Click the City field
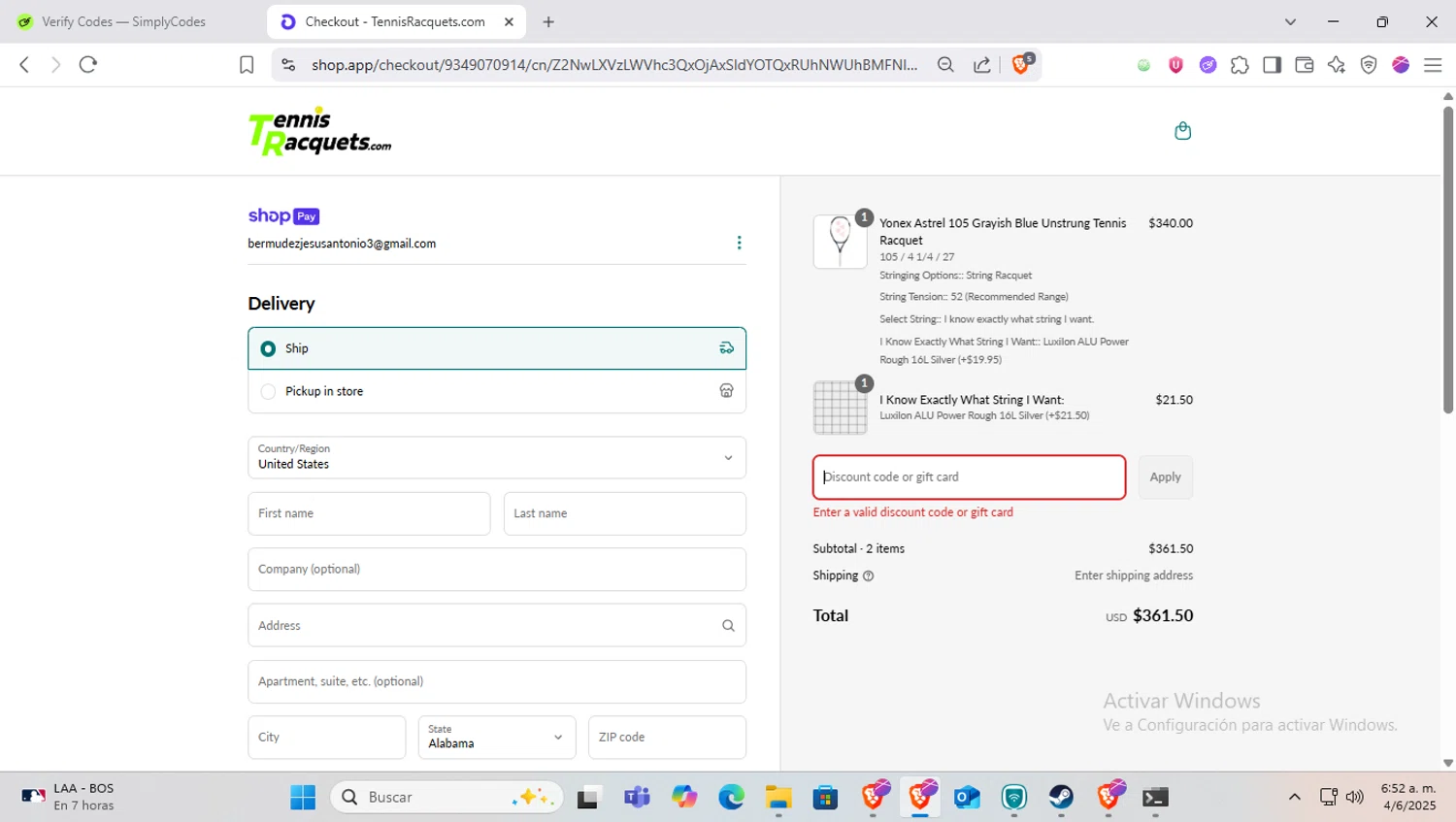1456x822 pixels. coord(327,737)
